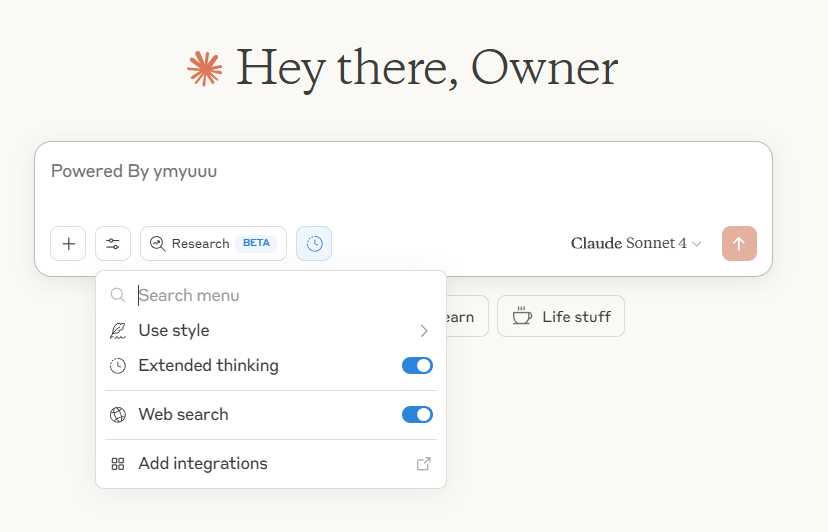Open the Claude Sonnet 4 model dropdown
Screen dimensions: 828x532
pyautogui.click(x=636, y=244)
